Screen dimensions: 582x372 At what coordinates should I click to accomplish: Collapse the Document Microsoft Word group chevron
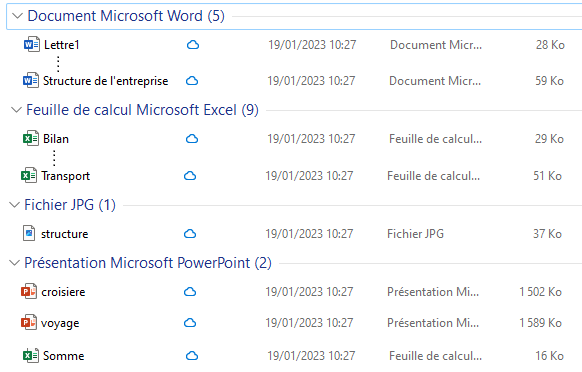17,16
